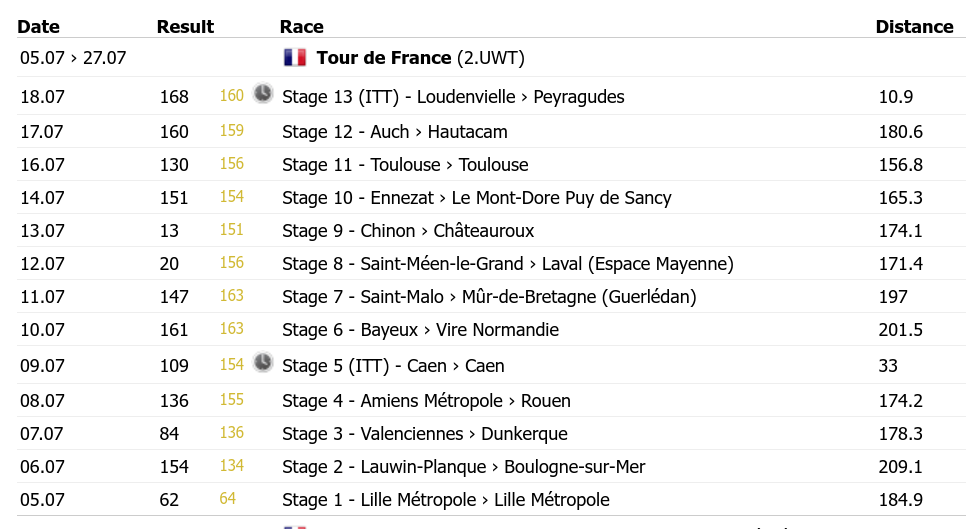The height and width of the screenshot is (529, 966).
Task: Open Stage 11 Toulouse › Toulouse
Action: (405, 165)
